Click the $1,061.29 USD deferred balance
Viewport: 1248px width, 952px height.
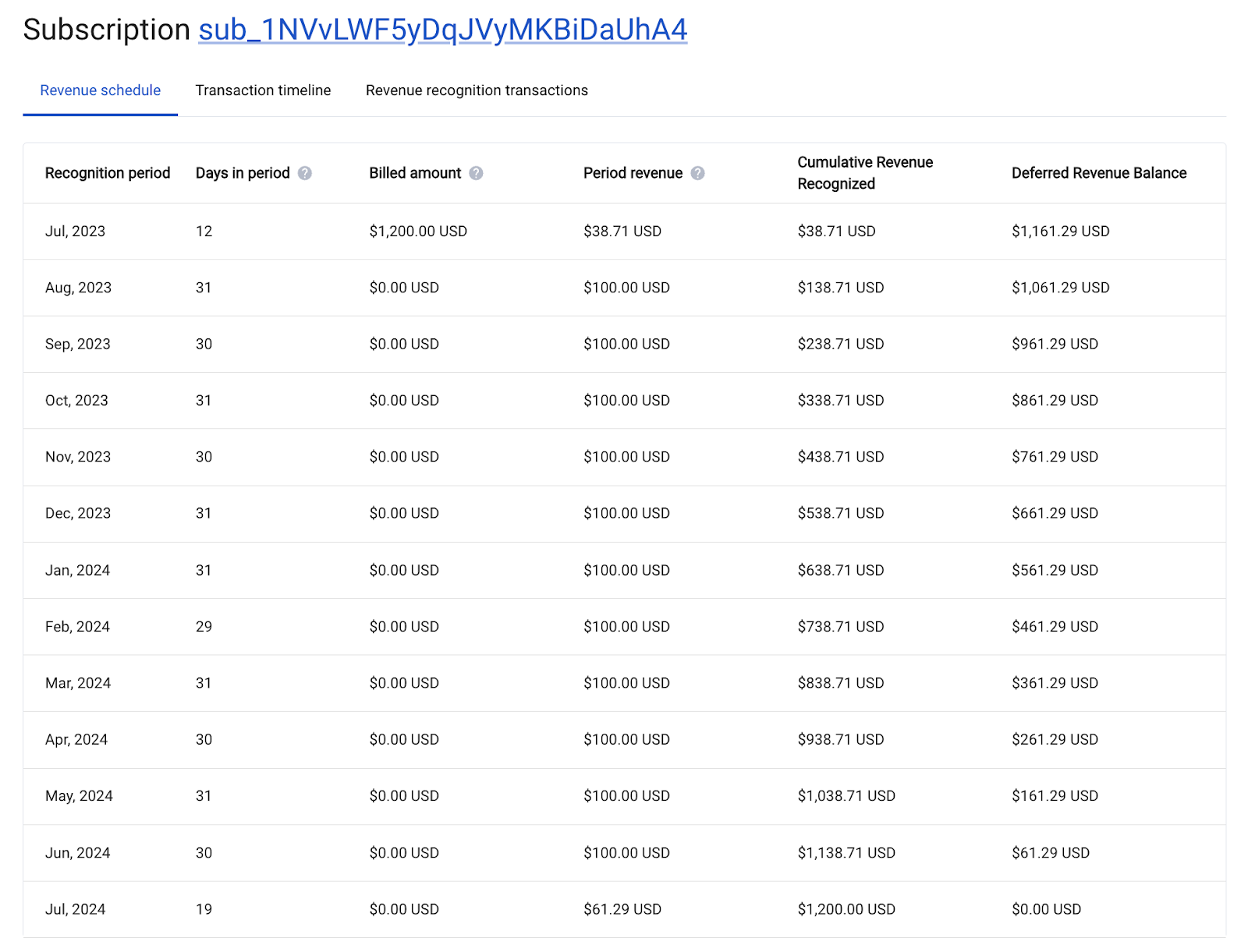coord(1060,288)
